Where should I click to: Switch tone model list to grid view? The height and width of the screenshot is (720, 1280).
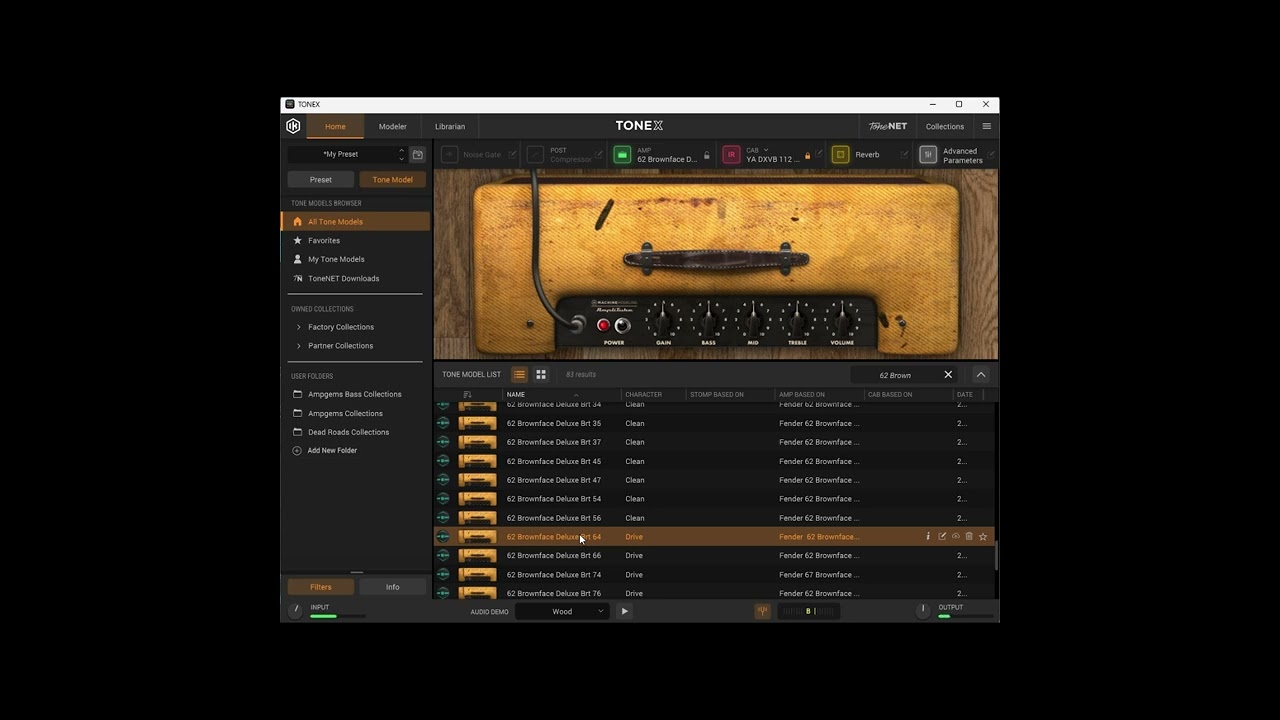[541, 374]
